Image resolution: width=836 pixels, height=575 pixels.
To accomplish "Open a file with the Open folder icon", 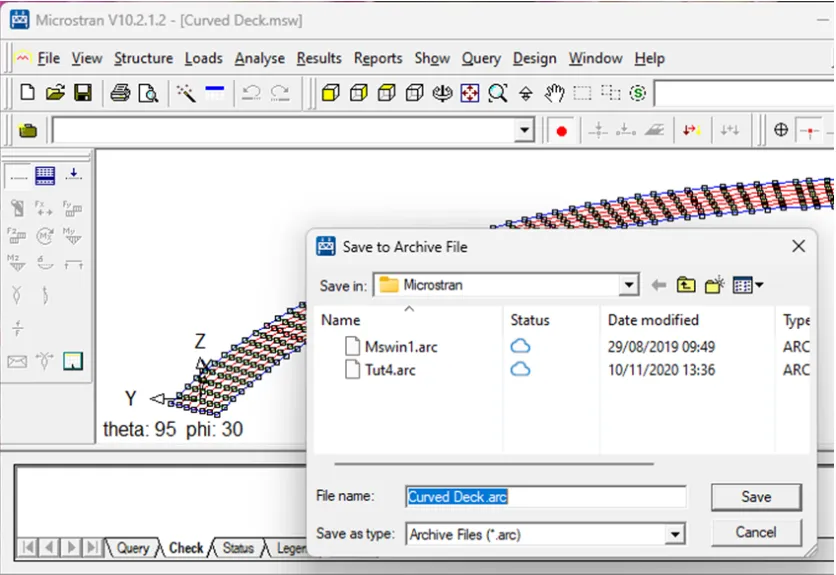I will pos(55,93).
